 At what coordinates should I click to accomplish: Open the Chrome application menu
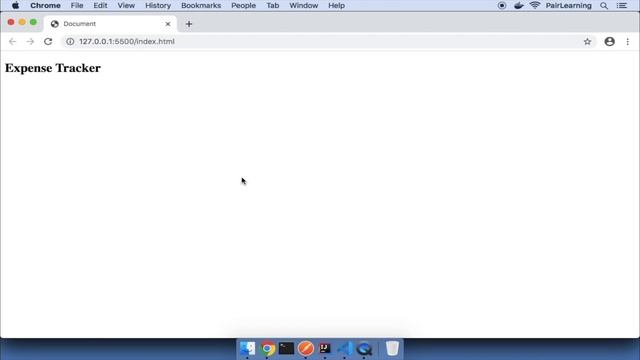(45, 6)
